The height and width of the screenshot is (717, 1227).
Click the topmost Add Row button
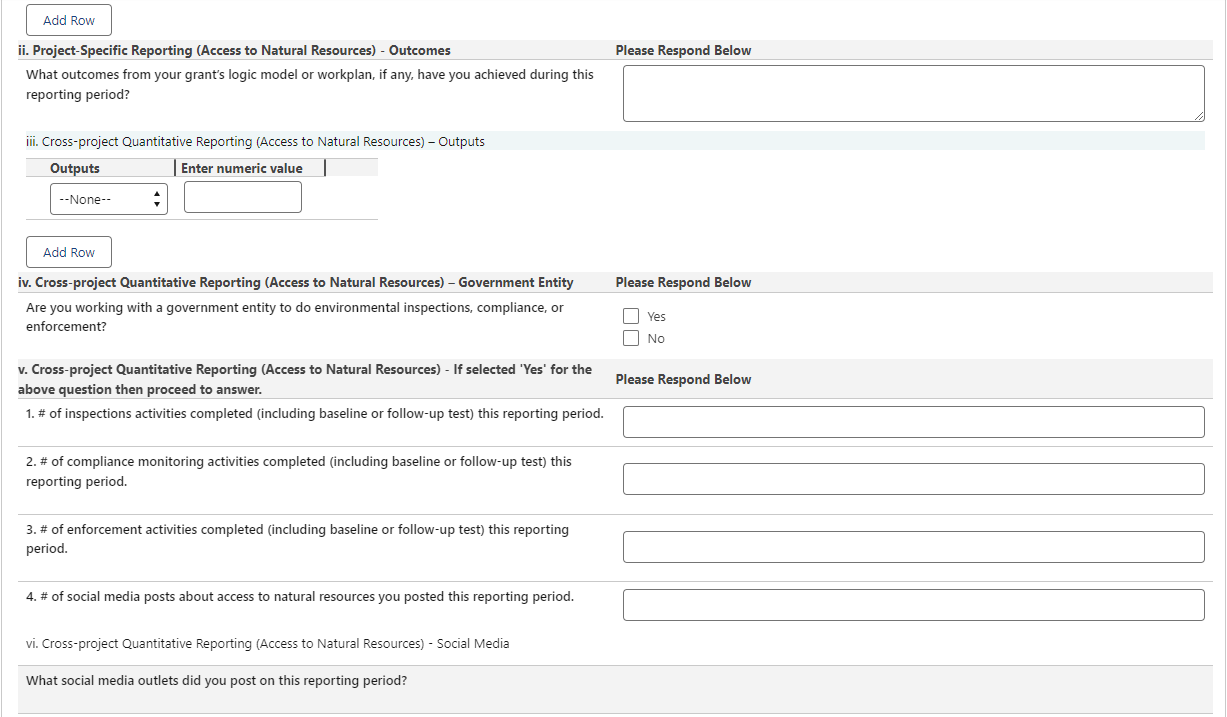point(69,20)
